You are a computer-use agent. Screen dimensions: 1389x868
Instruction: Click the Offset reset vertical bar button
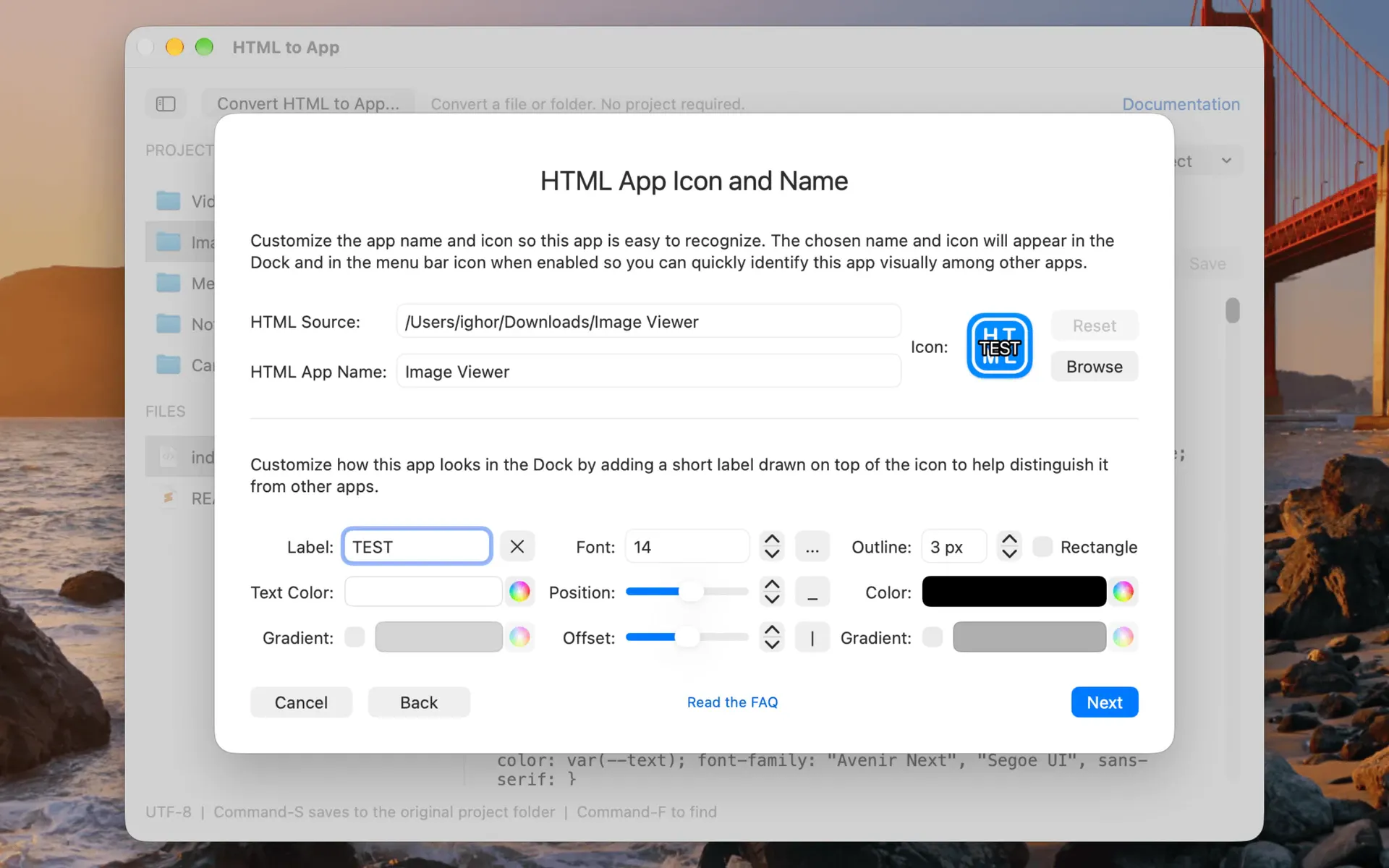tap(812, 637)
